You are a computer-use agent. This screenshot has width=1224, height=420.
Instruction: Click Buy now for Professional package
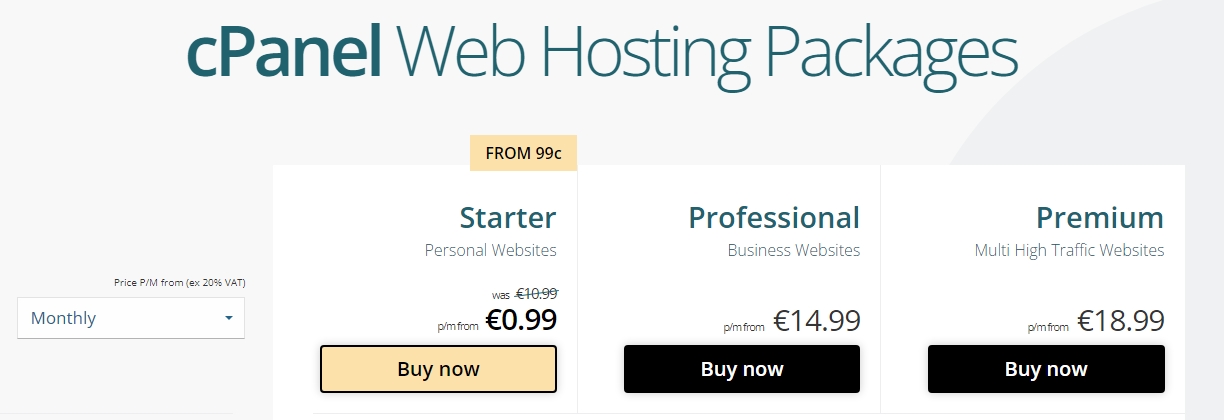(742, 369)
